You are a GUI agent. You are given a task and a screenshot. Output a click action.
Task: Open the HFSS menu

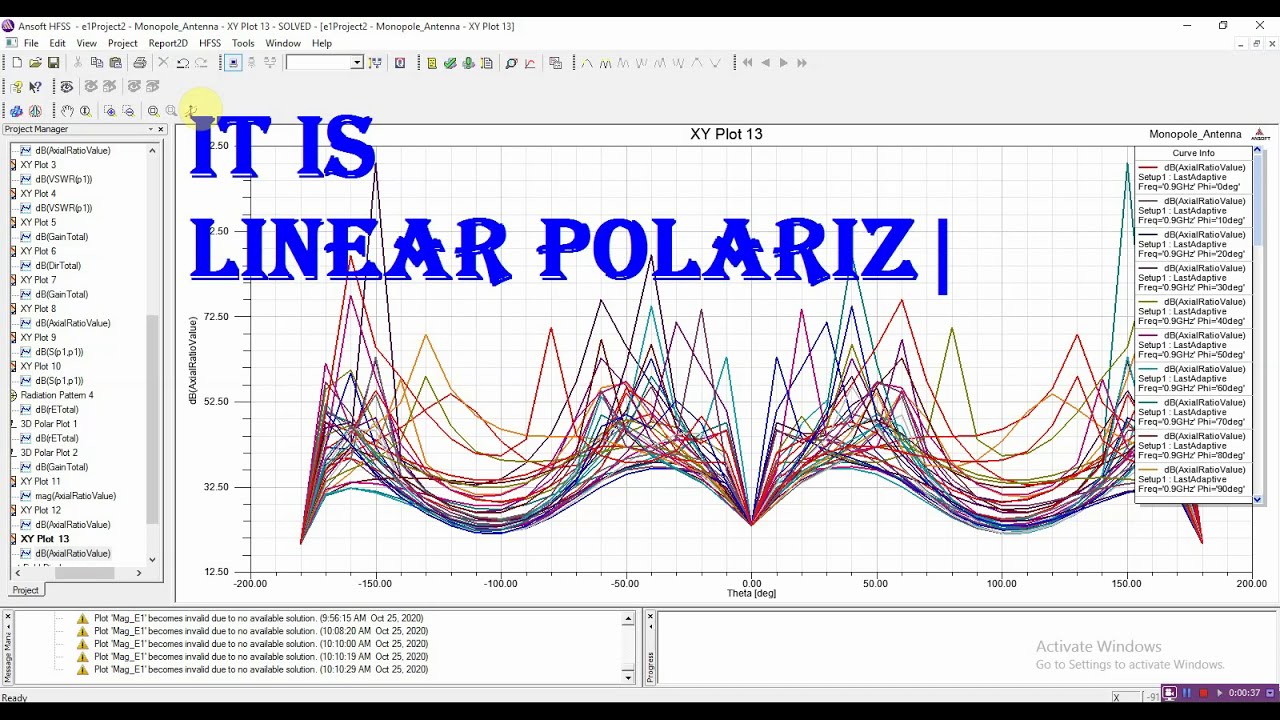[x=210, y=43]
